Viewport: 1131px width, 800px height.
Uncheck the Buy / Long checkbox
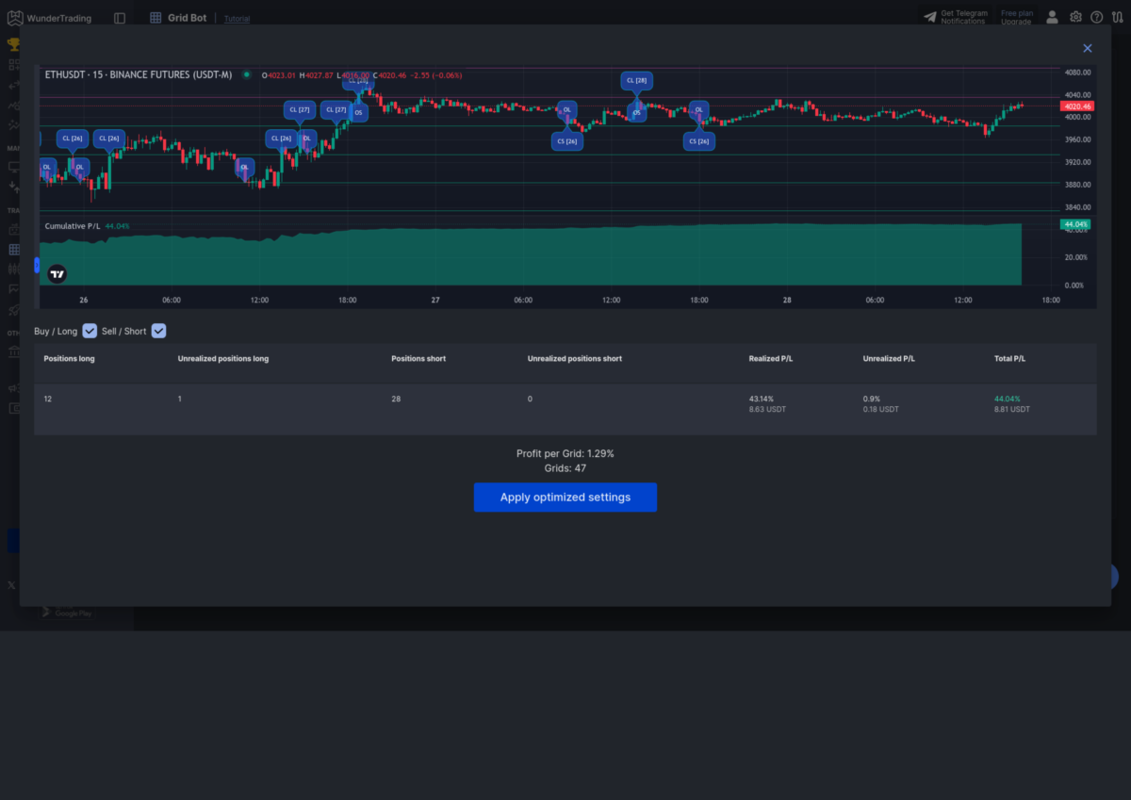pos(89,330)
